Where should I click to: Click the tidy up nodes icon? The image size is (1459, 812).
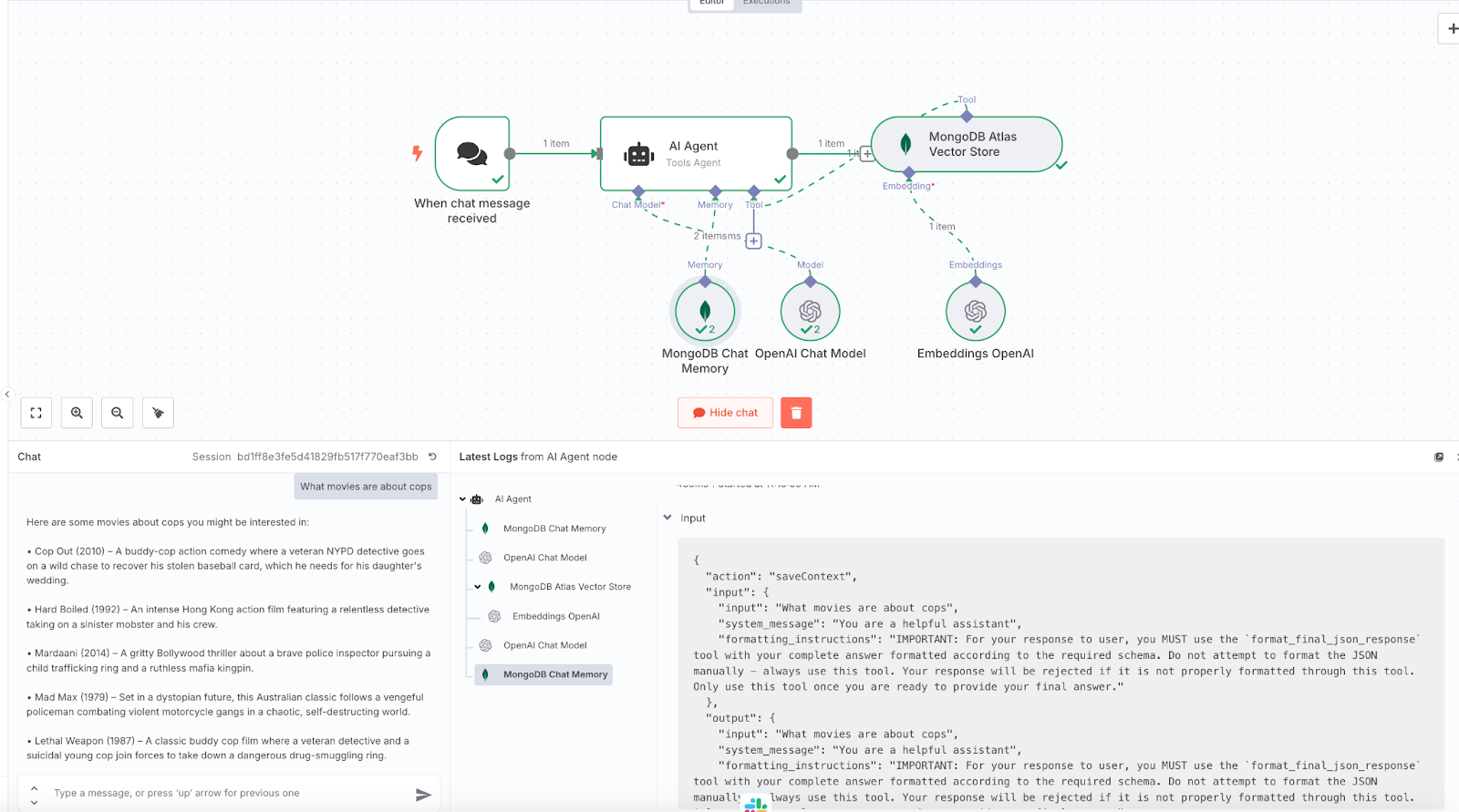(x=158, y=413)
